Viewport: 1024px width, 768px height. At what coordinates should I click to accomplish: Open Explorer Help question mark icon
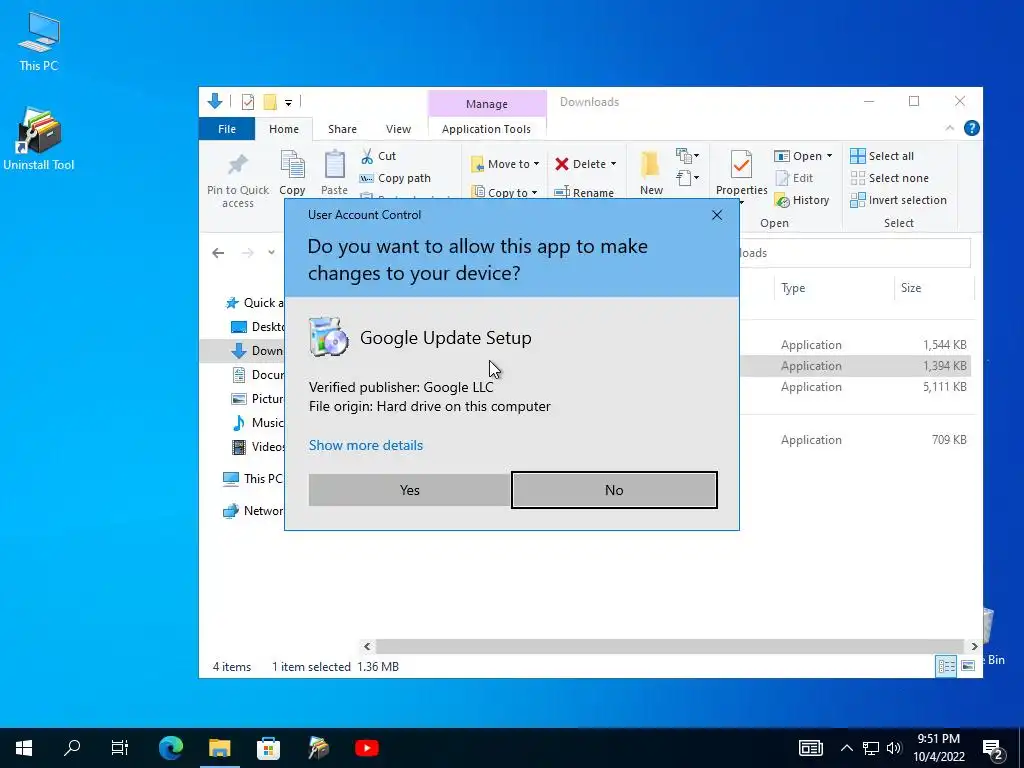coord(971,129)
